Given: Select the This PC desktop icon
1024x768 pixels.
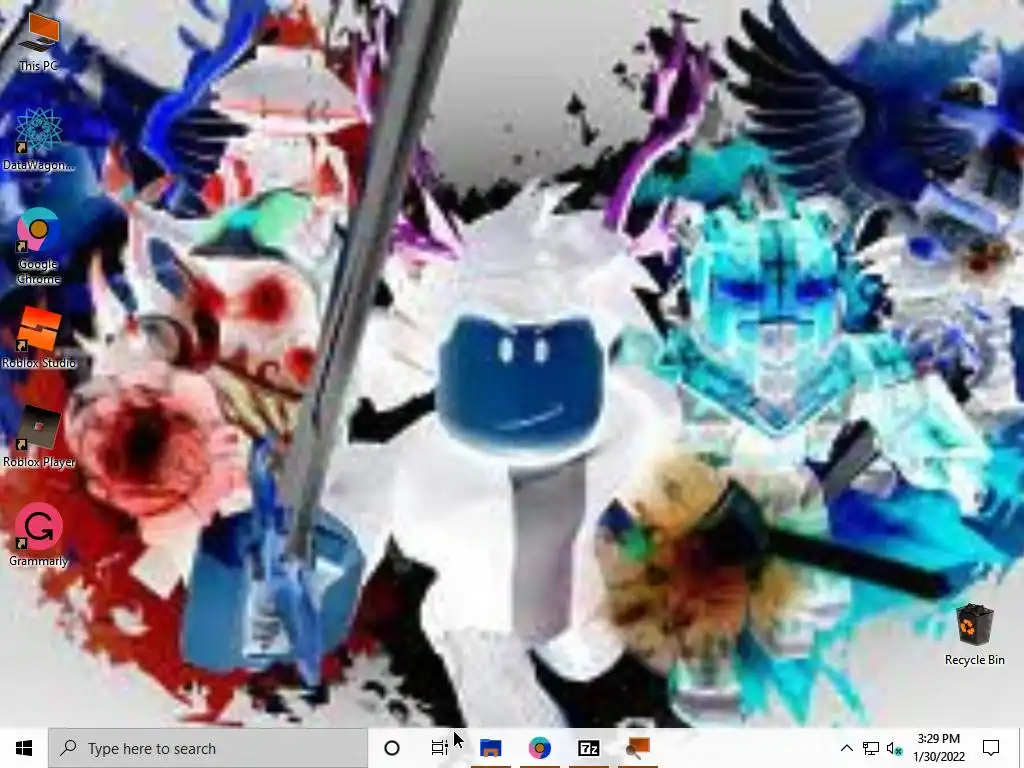Looking at the screenshot, I should (39, 41).
